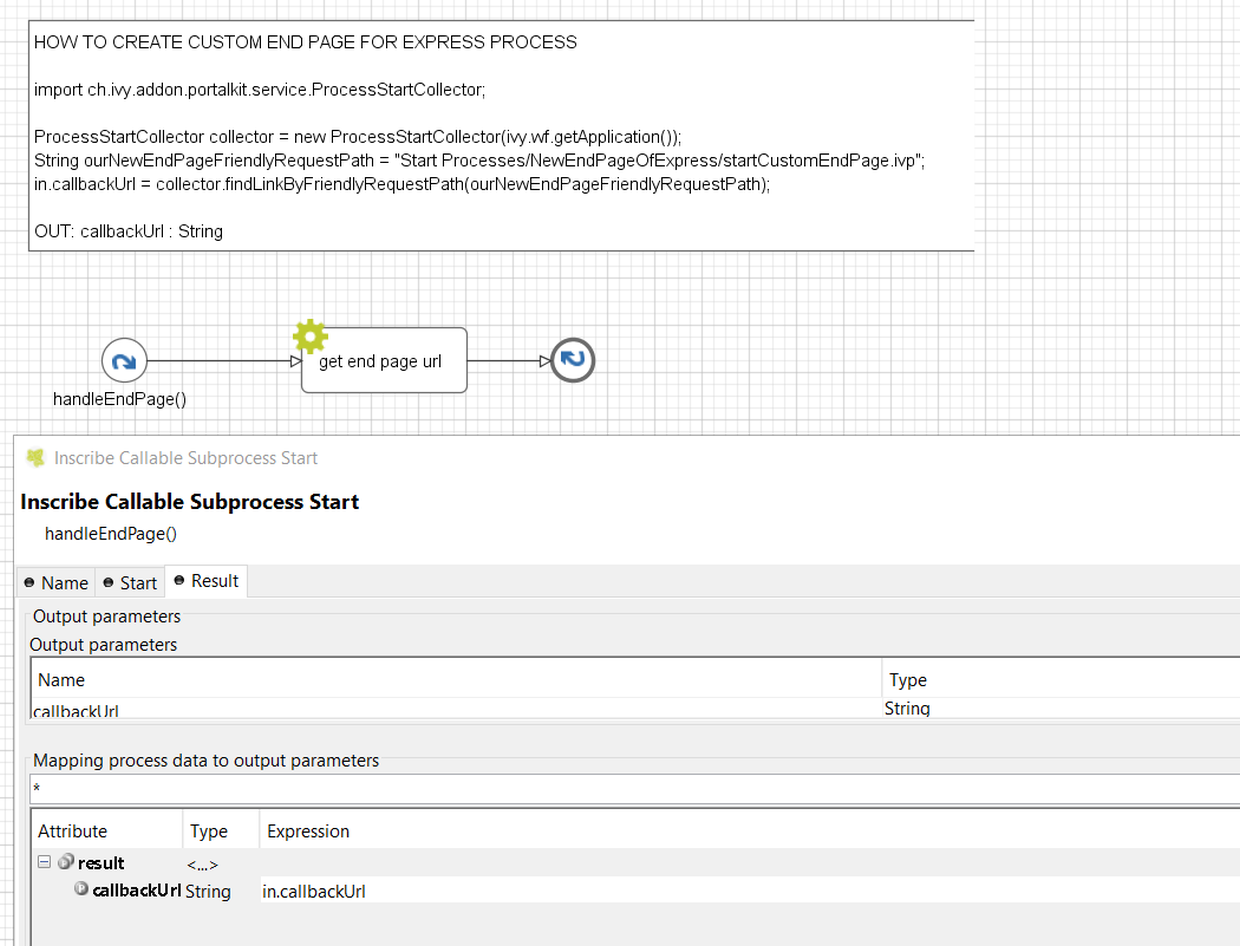1240x946 pixels.
Task: Select the 'get end page url' step
Action: point(384,360)
